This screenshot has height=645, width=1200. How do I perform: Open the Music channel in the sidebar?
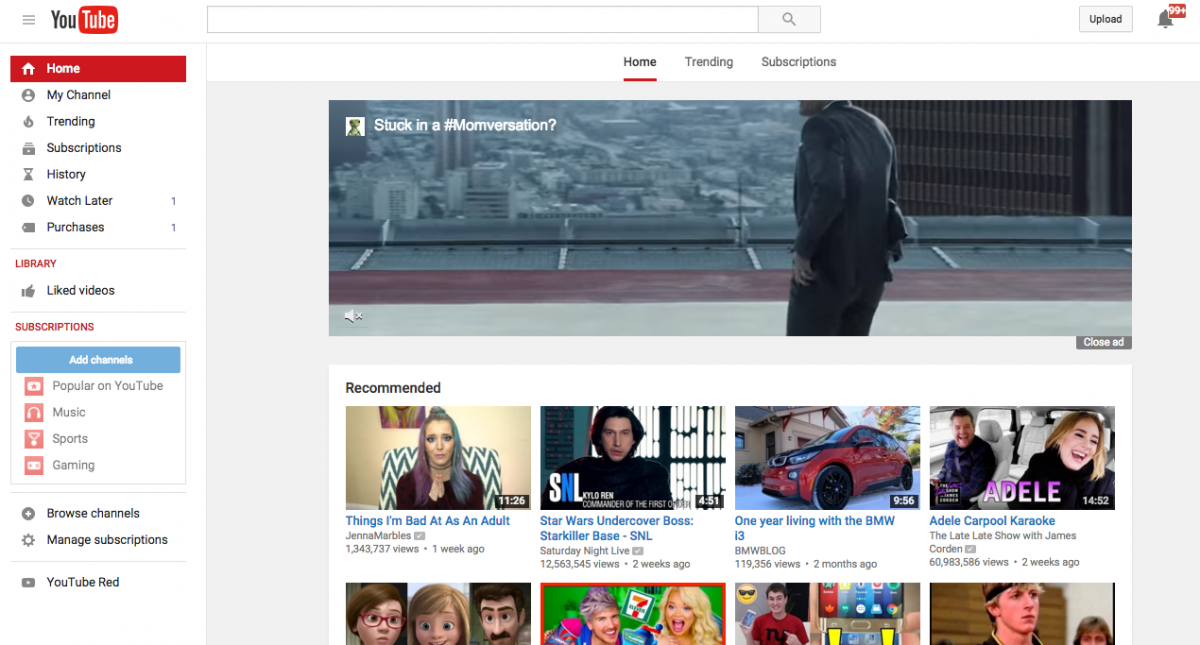pos(67,411)
